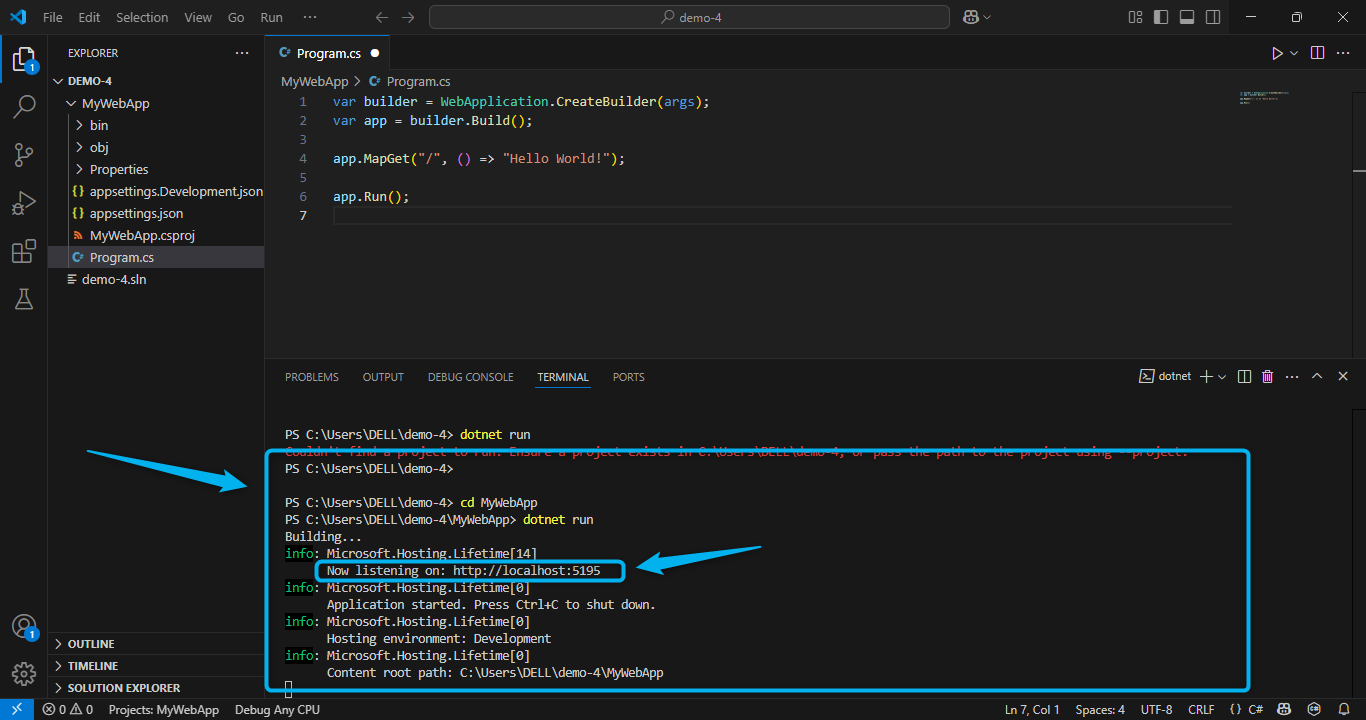Image resolution: width=1366 pixels, height=720 pixels.
Task: Toggle the Secondary Side Bar visibility
Action: tap(1213, 17)
